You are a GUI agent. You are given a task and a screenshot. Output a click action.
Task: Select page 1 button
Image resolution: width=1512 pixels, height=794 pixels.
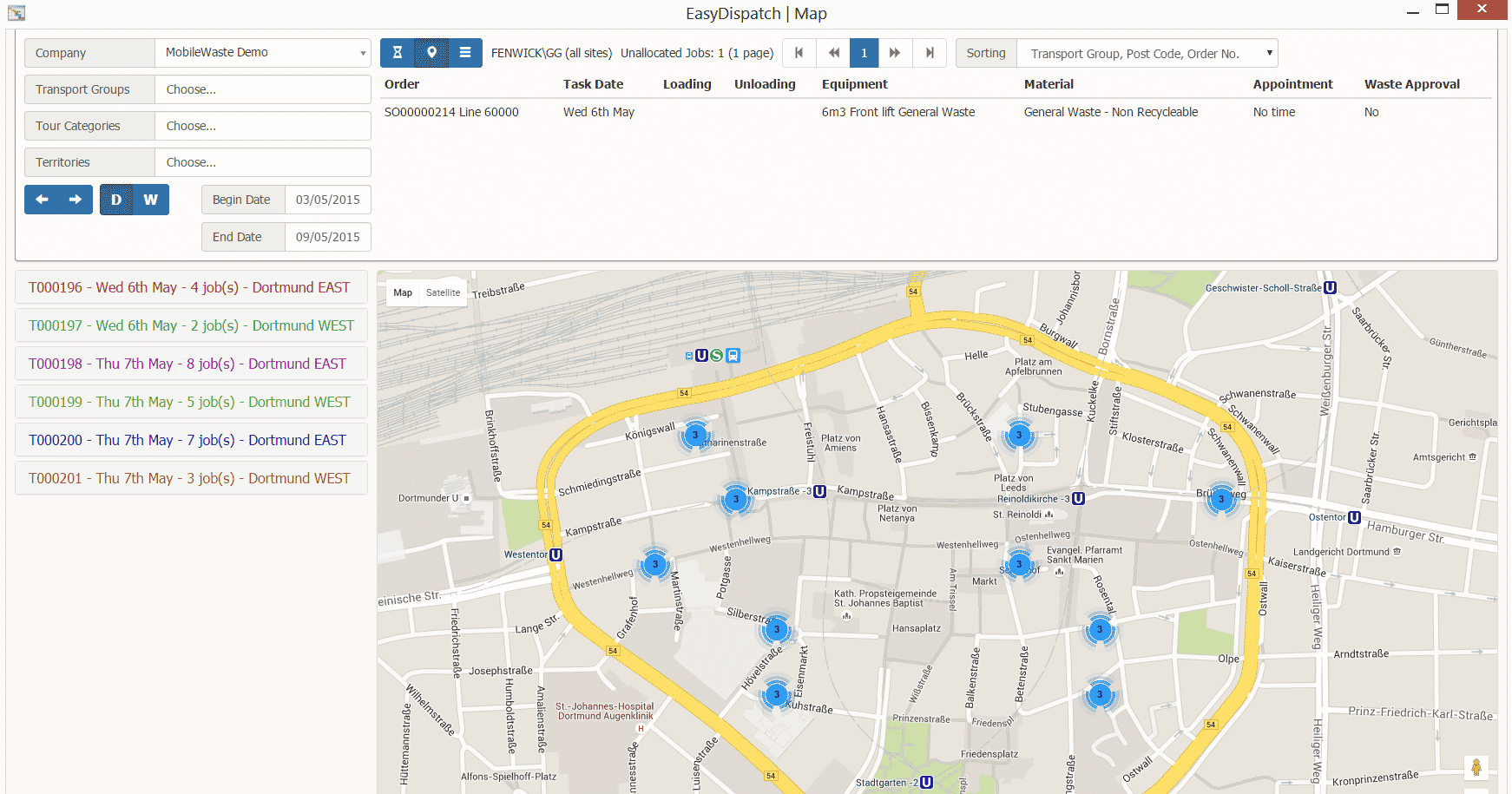click(x=864, y=53)
